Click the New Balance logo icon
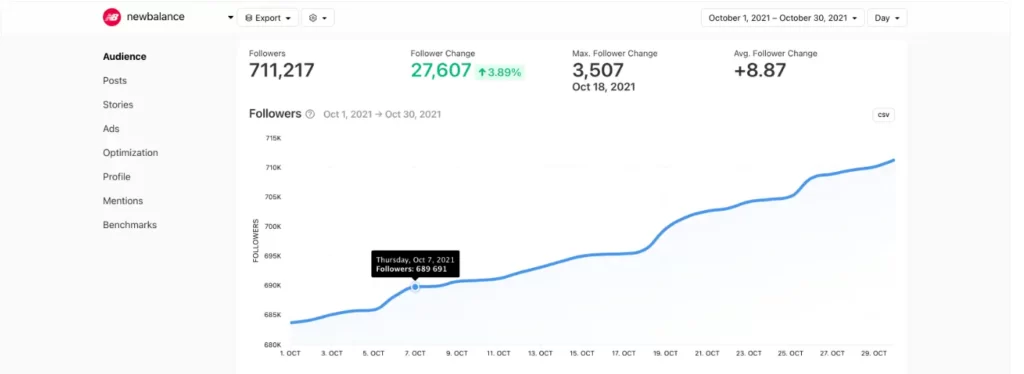This screenshot has height=374, width=1024. [112, 18]
